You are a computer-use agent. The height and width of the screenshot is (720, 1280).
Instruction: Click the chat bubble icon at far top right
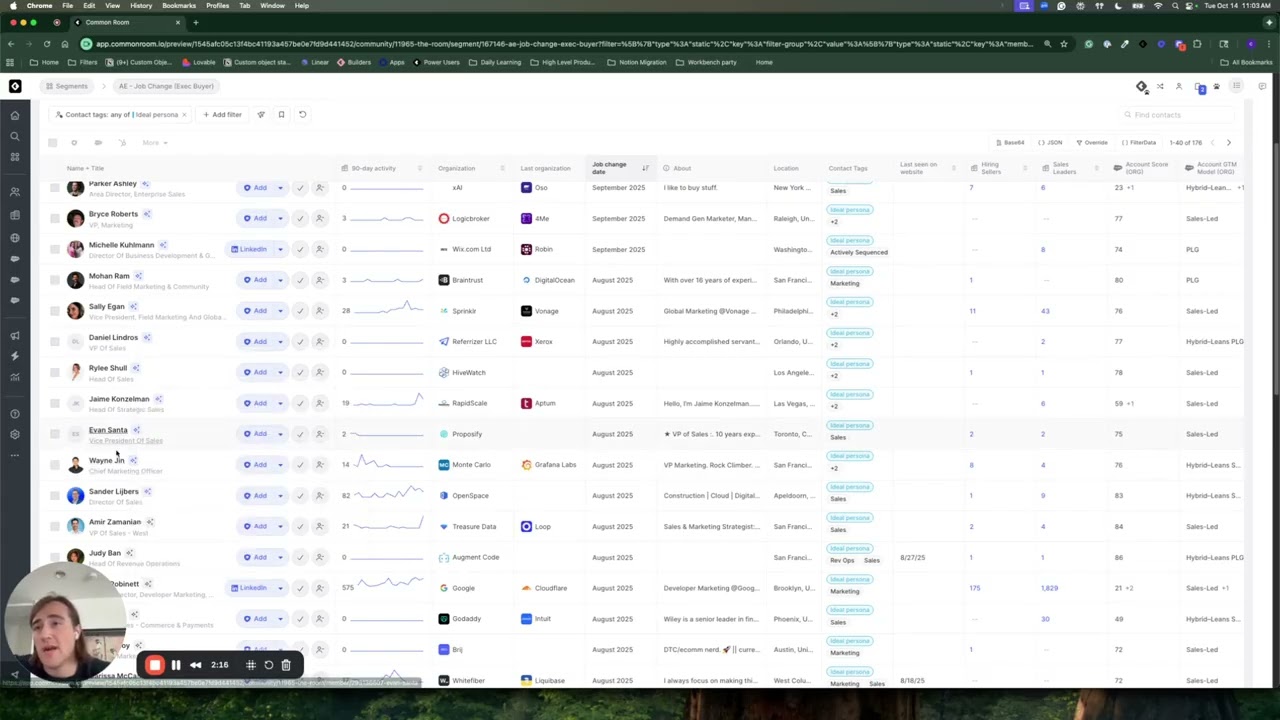[x=1262, y=87]
